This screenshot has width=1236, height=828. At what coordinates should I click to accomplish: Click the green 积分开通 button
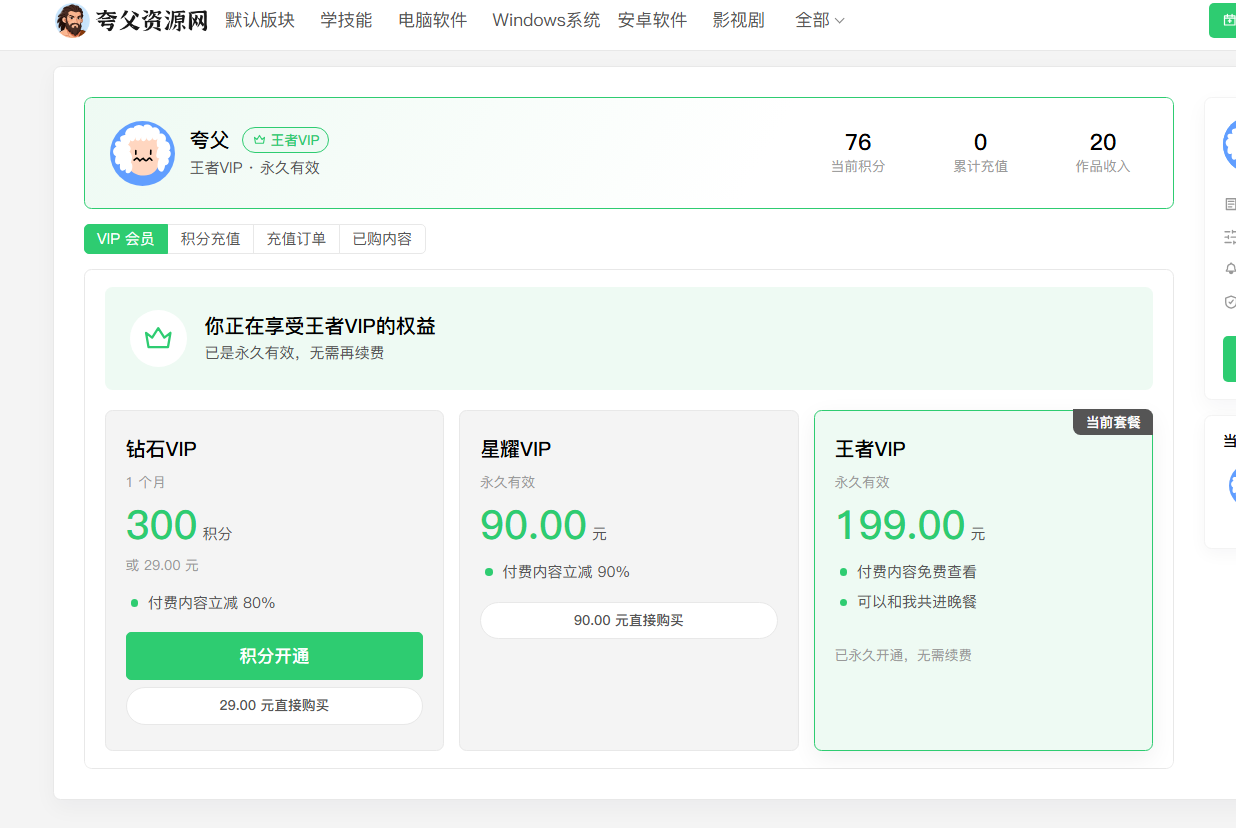pos(274,656)
